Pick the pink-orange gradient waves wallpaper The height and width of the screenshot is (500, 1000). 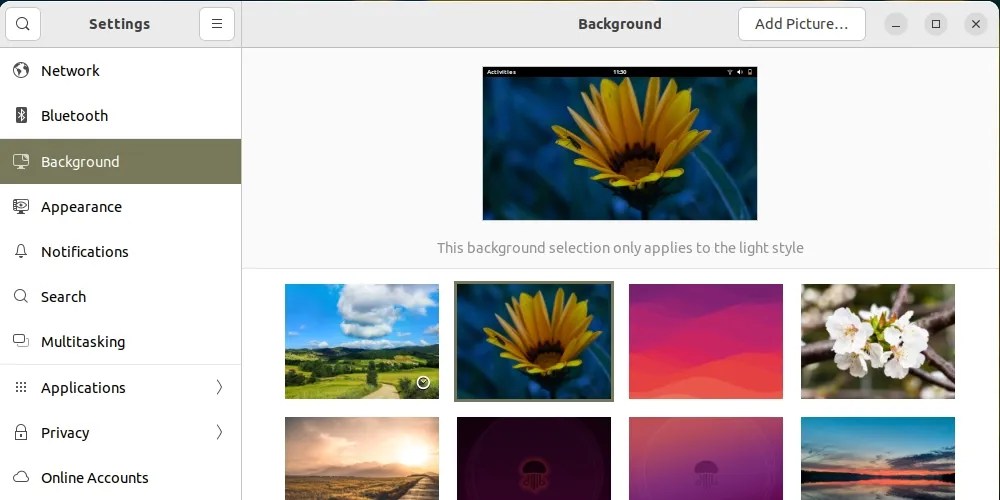point(706,341)
